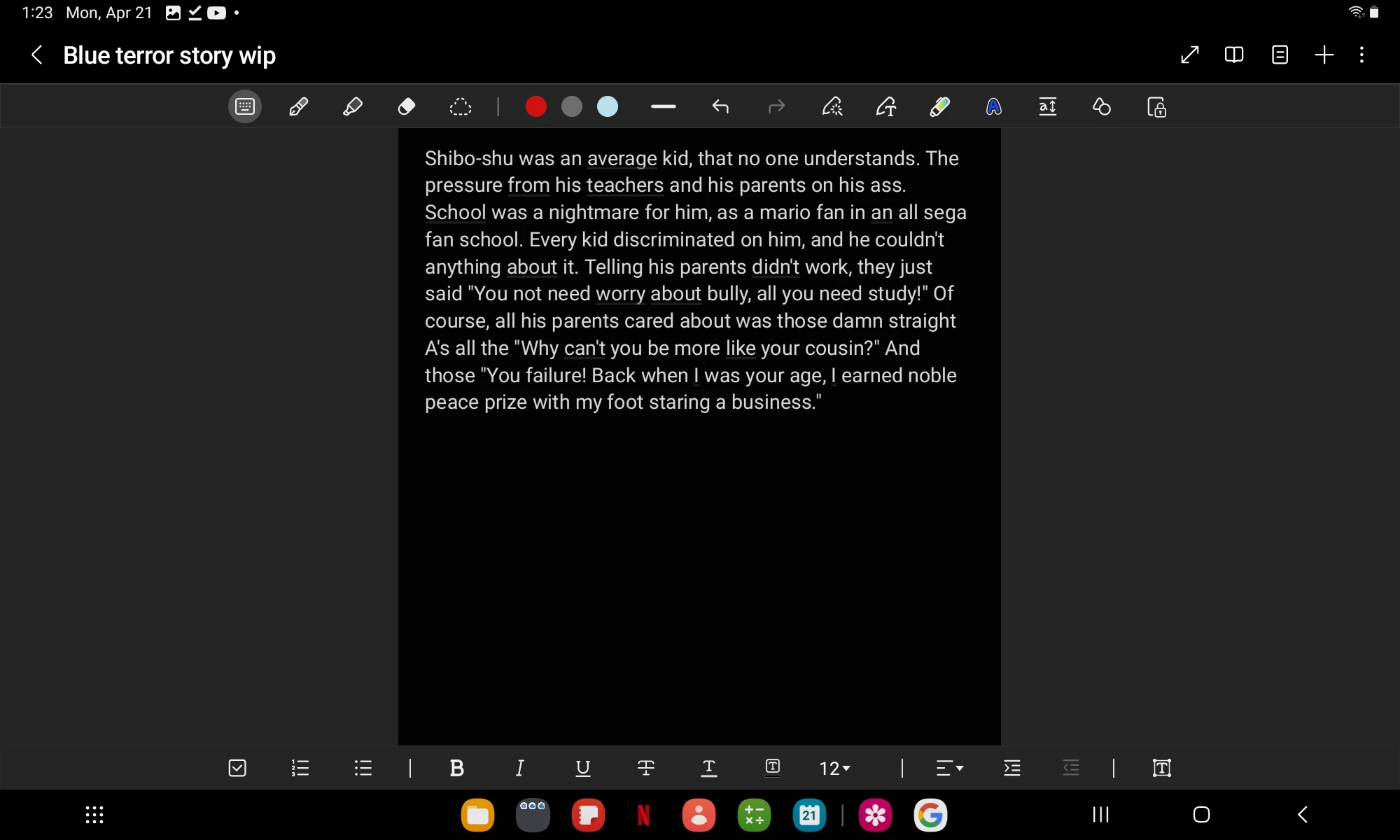Tap the convert handwriting to text icon
The height and width of the screenshot is (840, 1400).
pyautogui.click(x=886, y=107)
